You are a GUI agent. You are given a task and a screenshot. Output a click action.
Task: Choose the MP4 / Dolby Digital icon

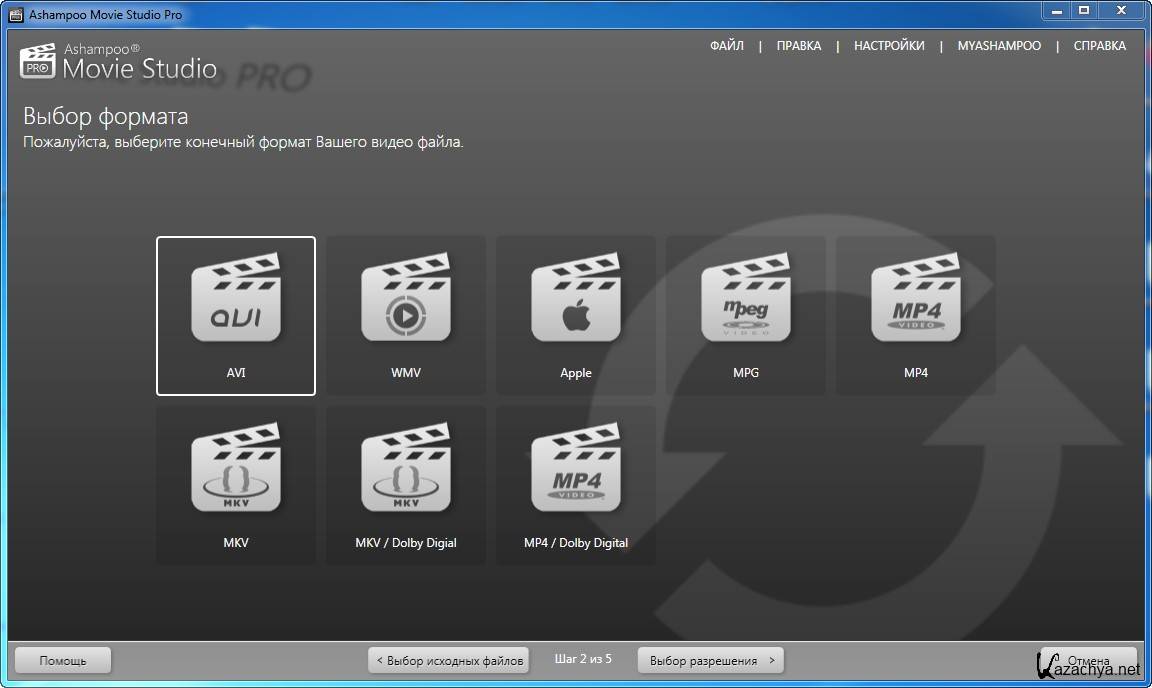576,474
